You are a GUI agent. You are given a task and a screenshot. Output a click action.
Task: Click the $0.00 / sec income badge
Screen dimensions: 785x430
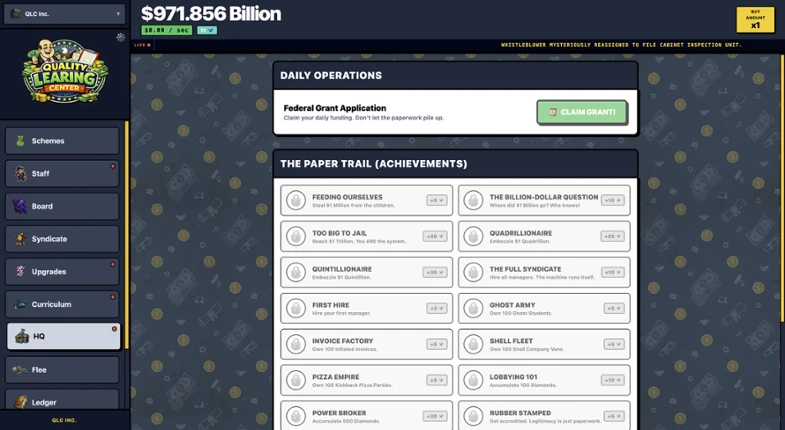click(x=167, y=30)
